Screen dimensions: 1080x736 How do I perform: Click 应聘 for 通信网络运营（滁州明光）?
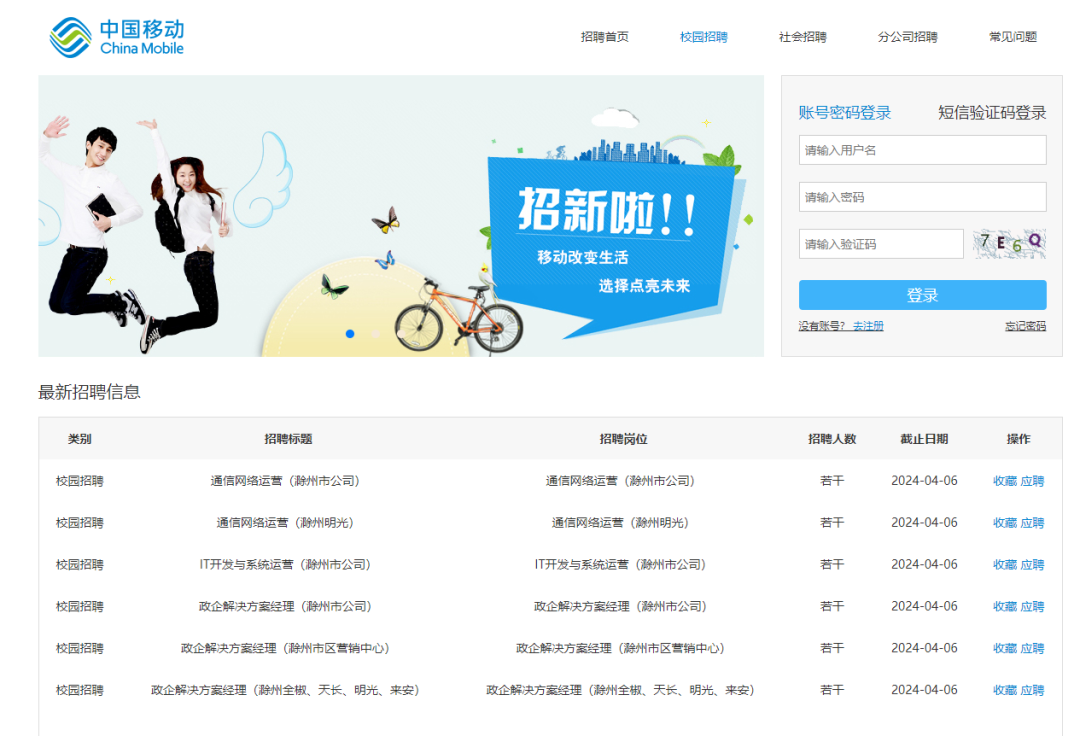[x=1032, y=523]
